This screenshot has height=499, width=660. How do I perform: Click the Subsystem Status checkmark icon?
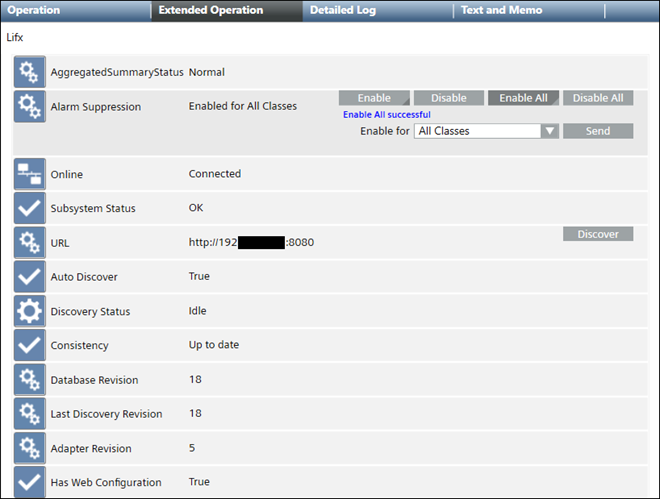click(x=29, y=208)
